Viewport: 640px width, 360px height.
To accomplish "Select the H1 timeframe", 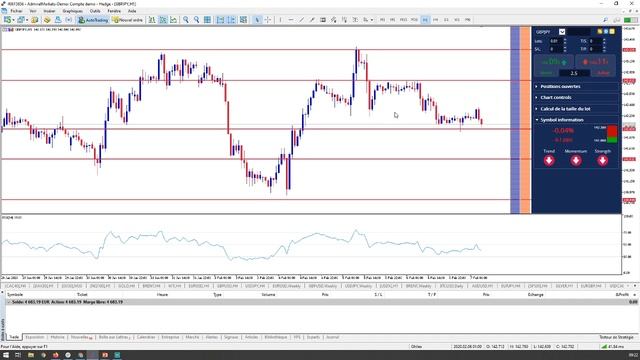I will click(x=425, y=20).
